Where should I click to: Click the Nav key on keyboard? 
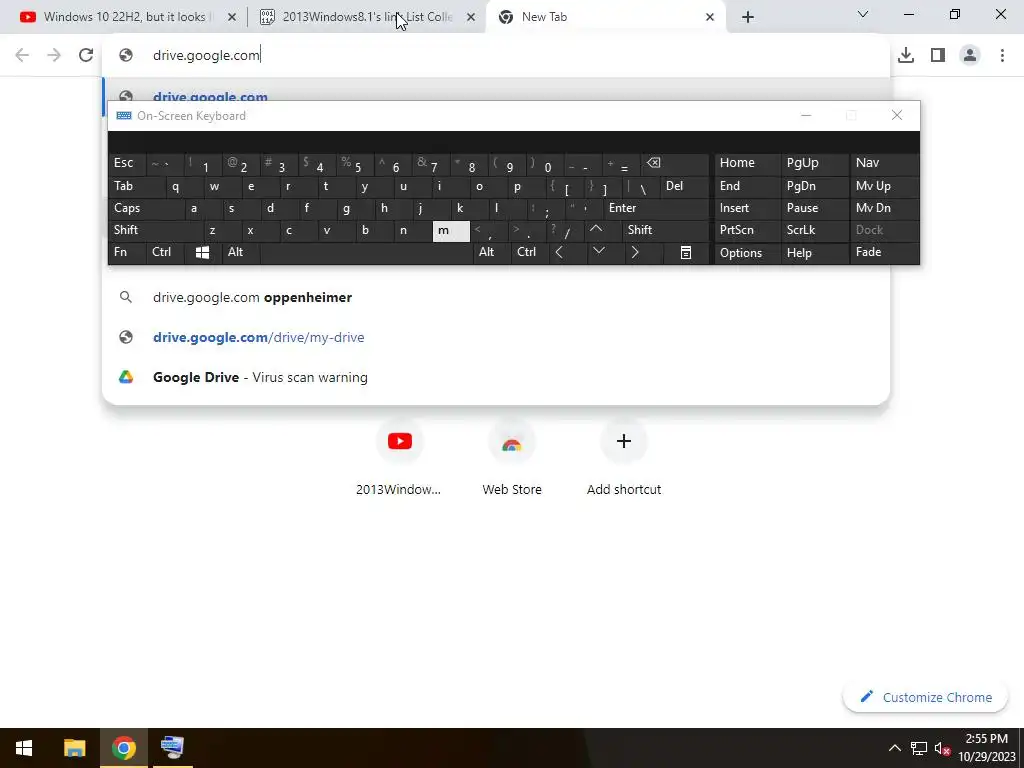click(x=884, y=163)
